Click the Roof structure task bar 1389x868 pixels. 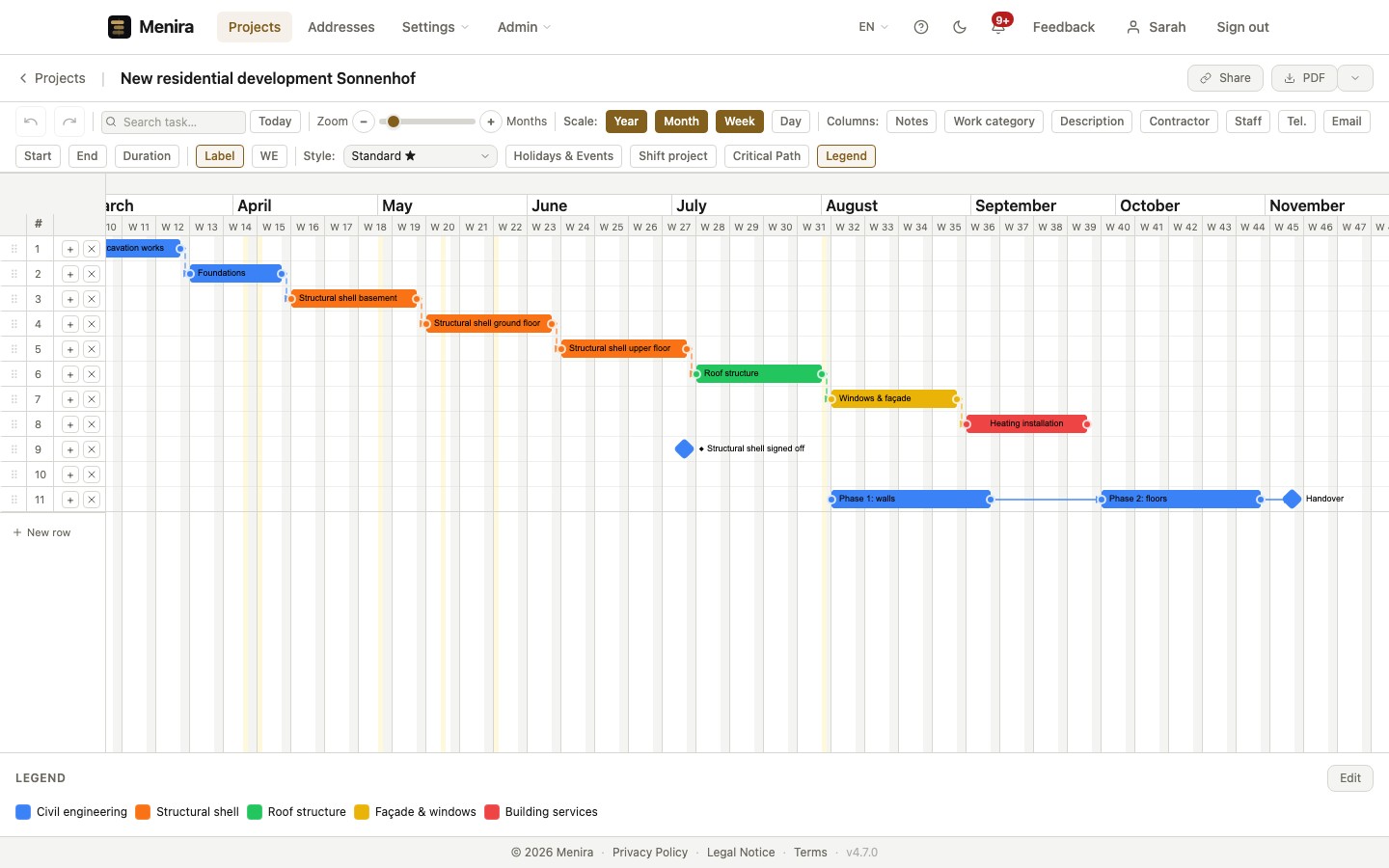(x=759, y=373)
